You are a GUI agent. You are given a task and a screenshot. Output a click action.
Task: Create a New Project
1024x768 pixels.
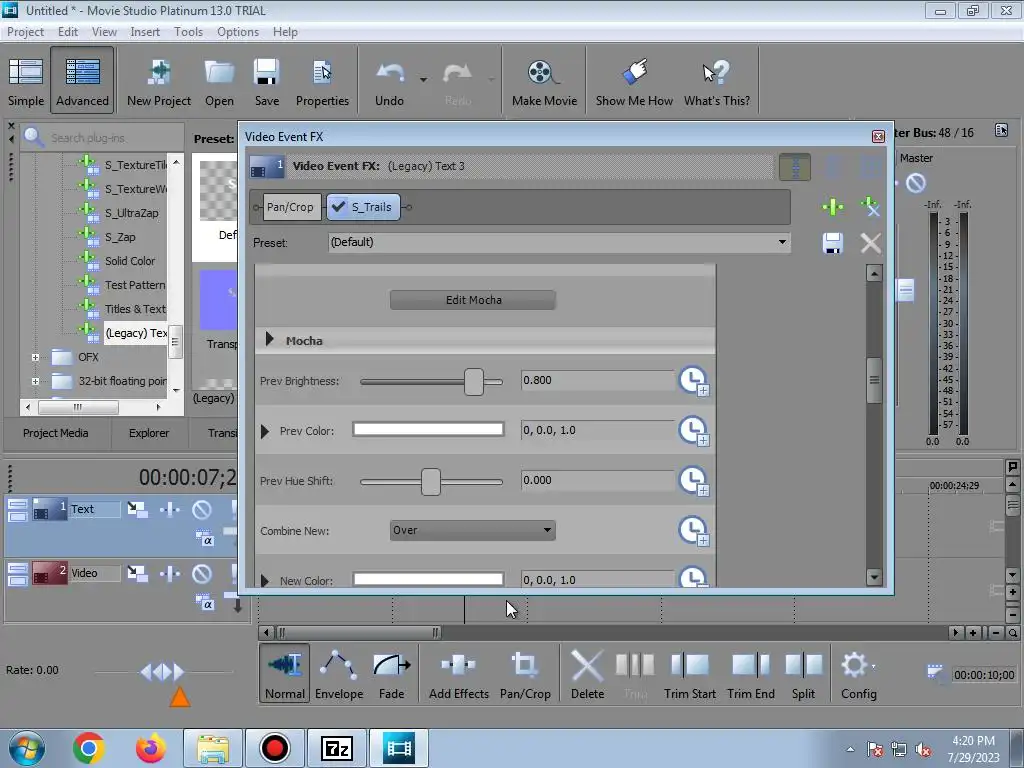tap(159, 81)
